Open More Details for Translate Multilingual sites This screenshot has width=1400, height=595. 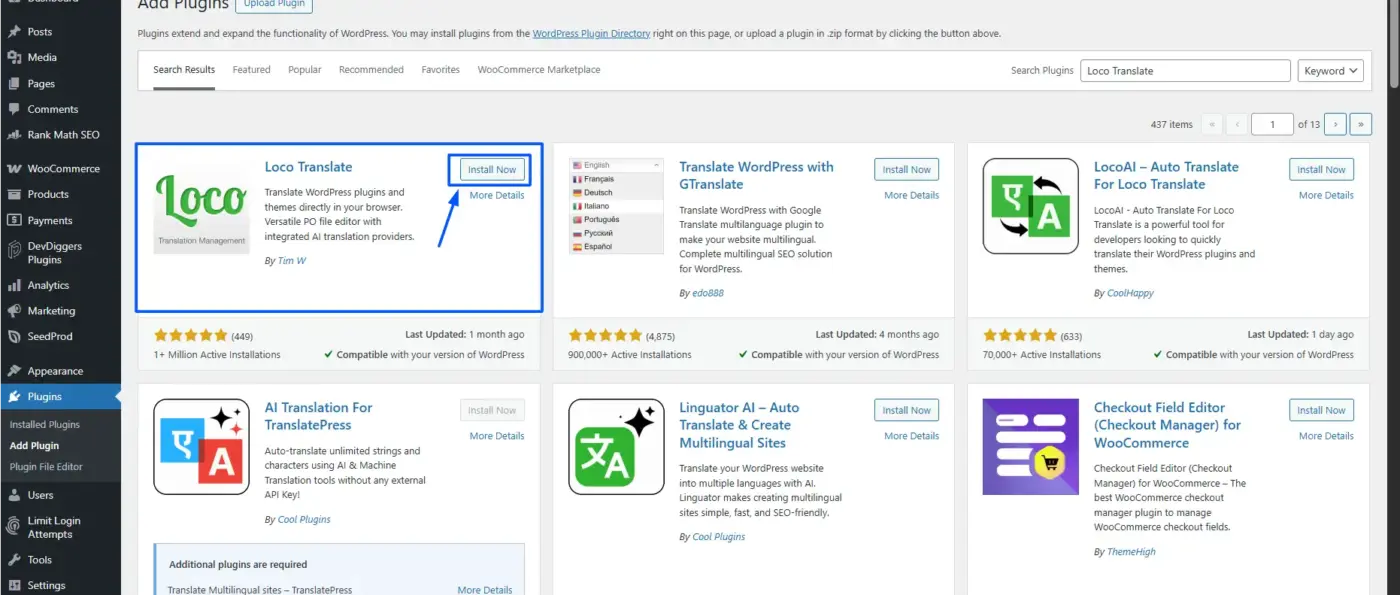point(485,590)
